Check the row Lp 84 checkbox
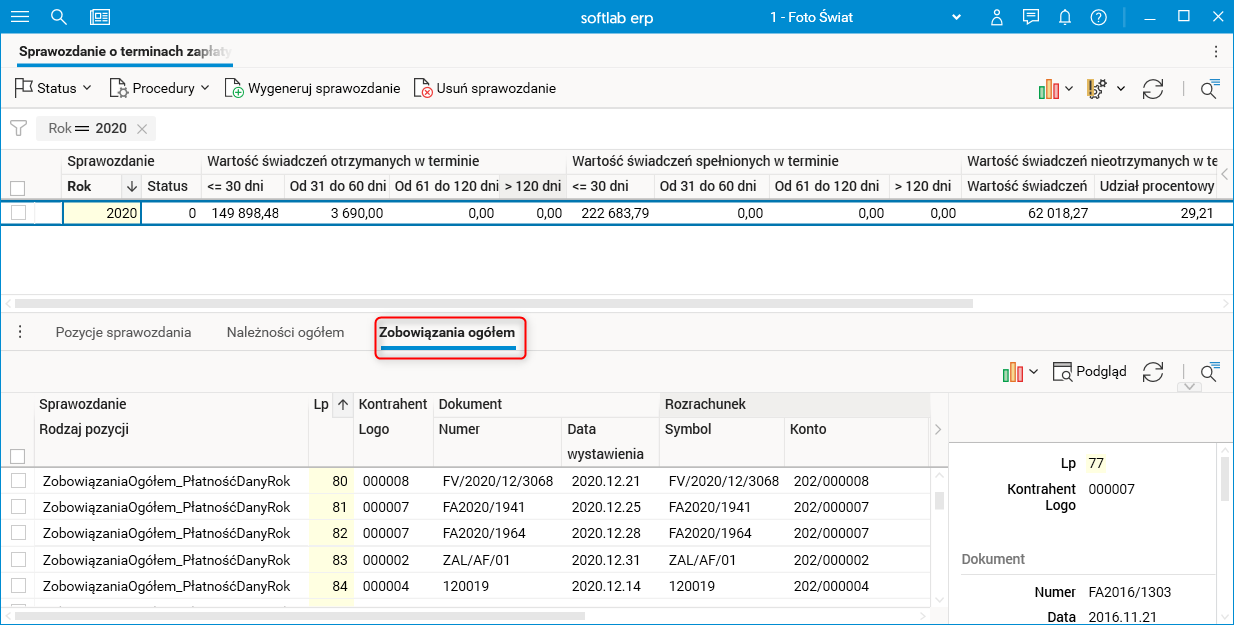1234x625 pixels. pyautogui.click(x=18, y=586)
